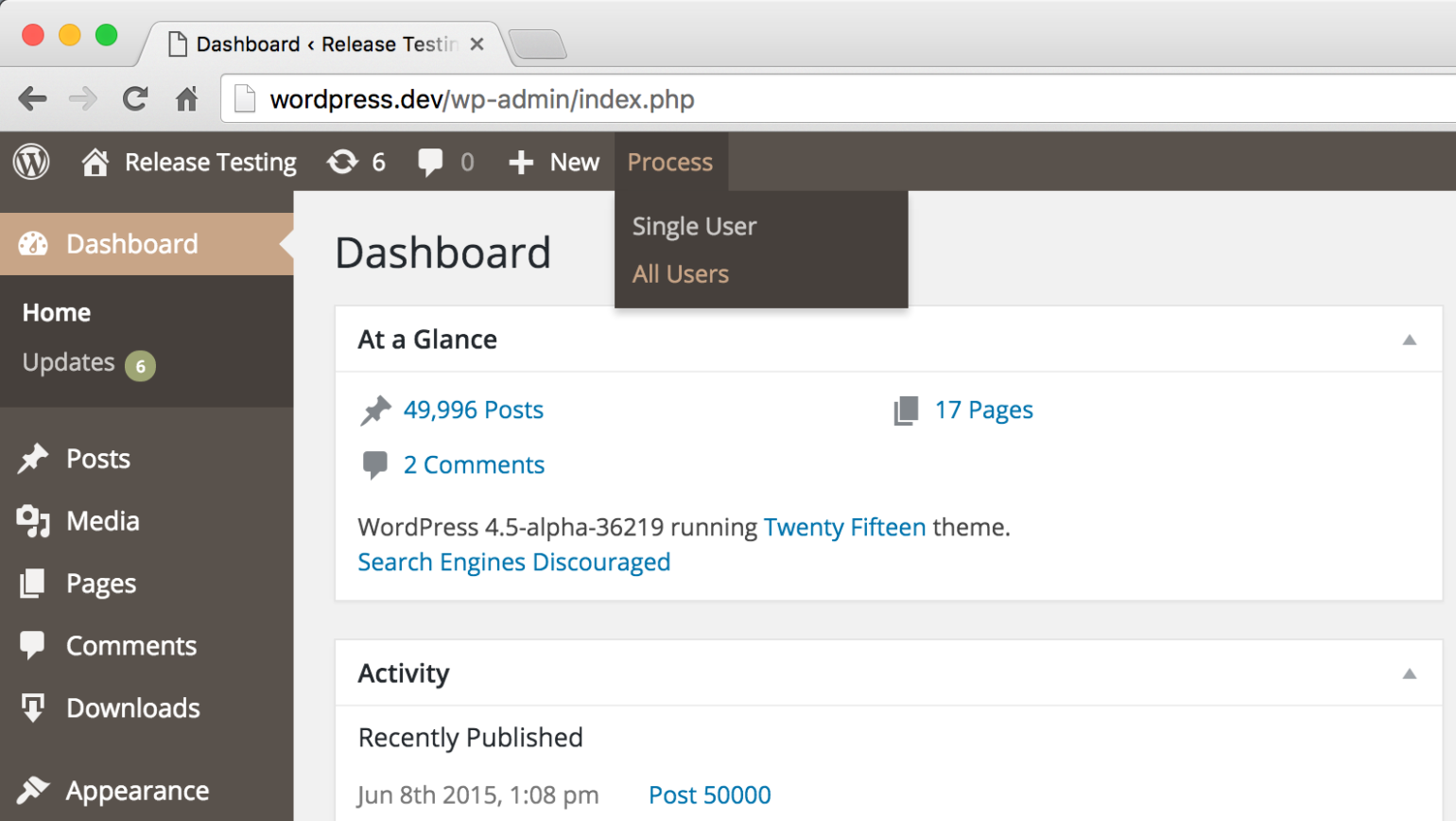Click the Dashboard browser tab title
This screenshot has width=1456, height=821.
point(327,44)
